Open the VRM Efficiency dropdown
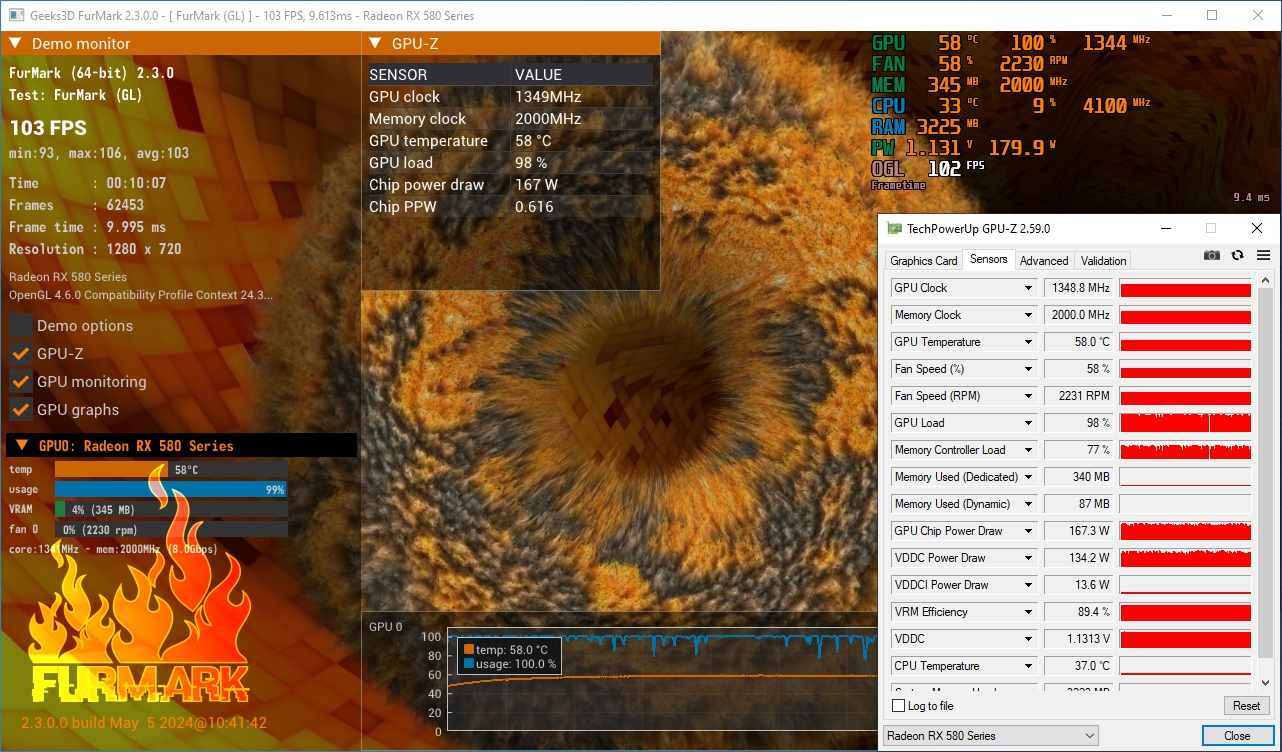1282x752 pixels. click(x=1028, y=612)
